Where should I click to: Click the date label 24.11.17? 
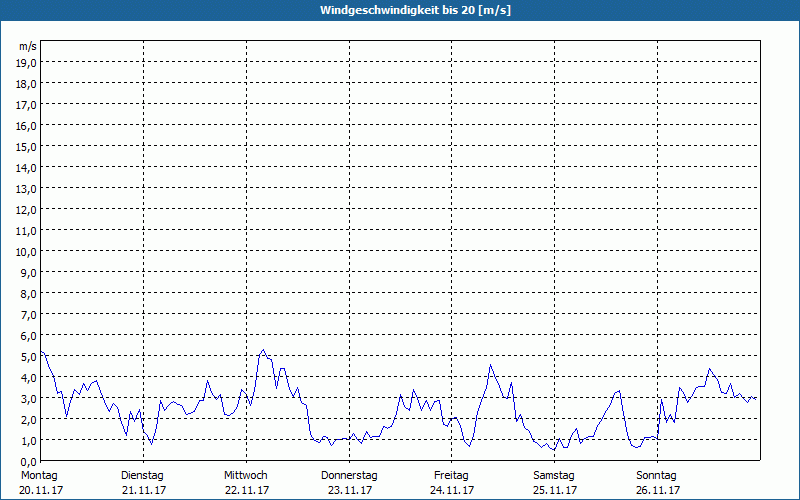coord(452,490)
